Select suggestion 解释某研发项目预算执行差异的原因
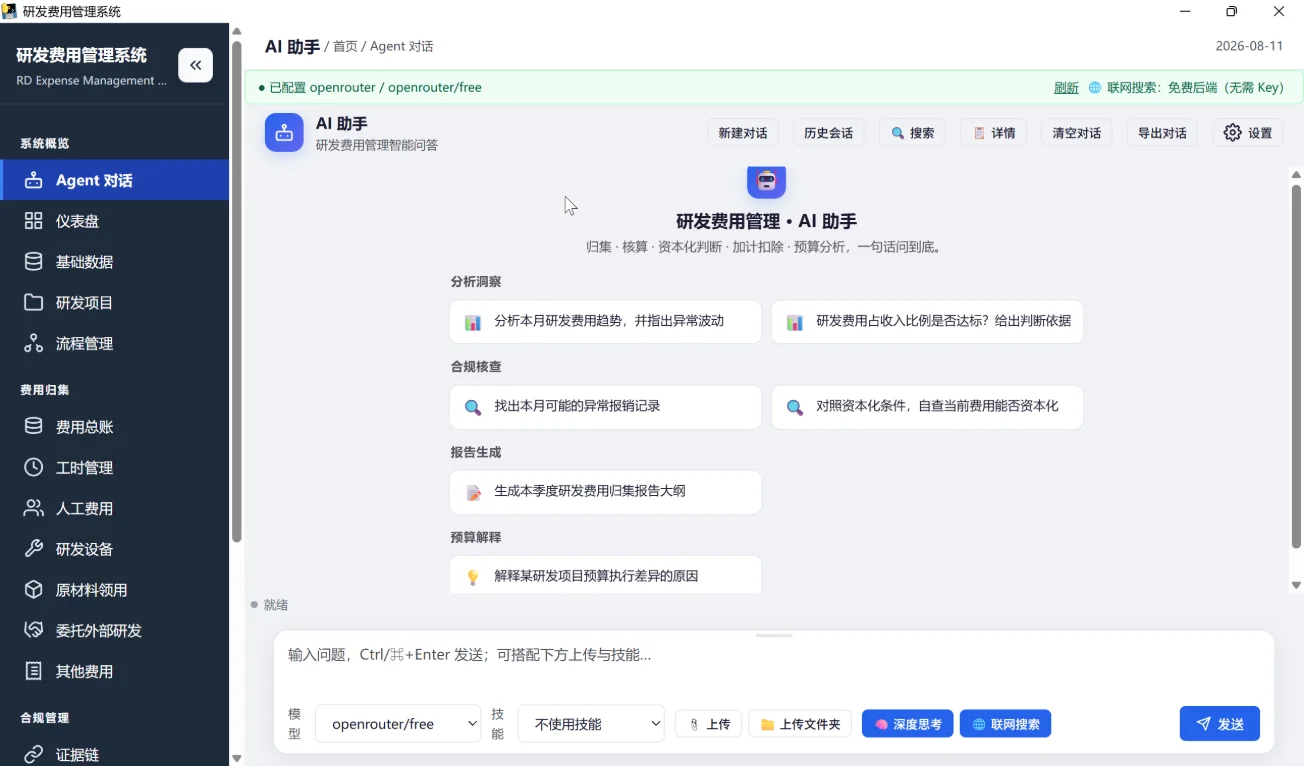The image size is (1304, 766). tap(606, 575)
